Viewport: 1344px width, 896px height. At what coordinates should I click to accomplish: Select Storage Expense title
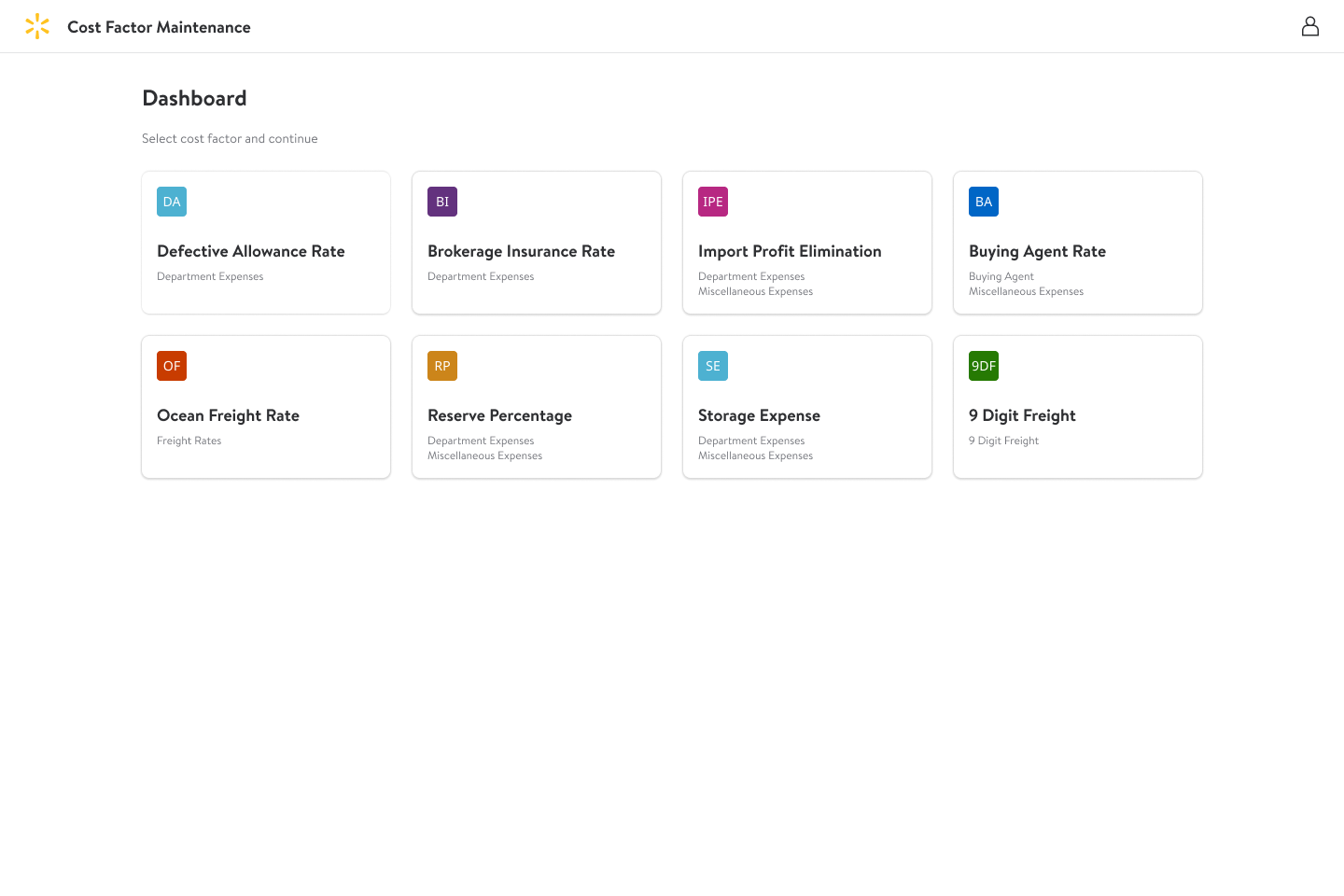pyautogui.click(x=759, y=416)
